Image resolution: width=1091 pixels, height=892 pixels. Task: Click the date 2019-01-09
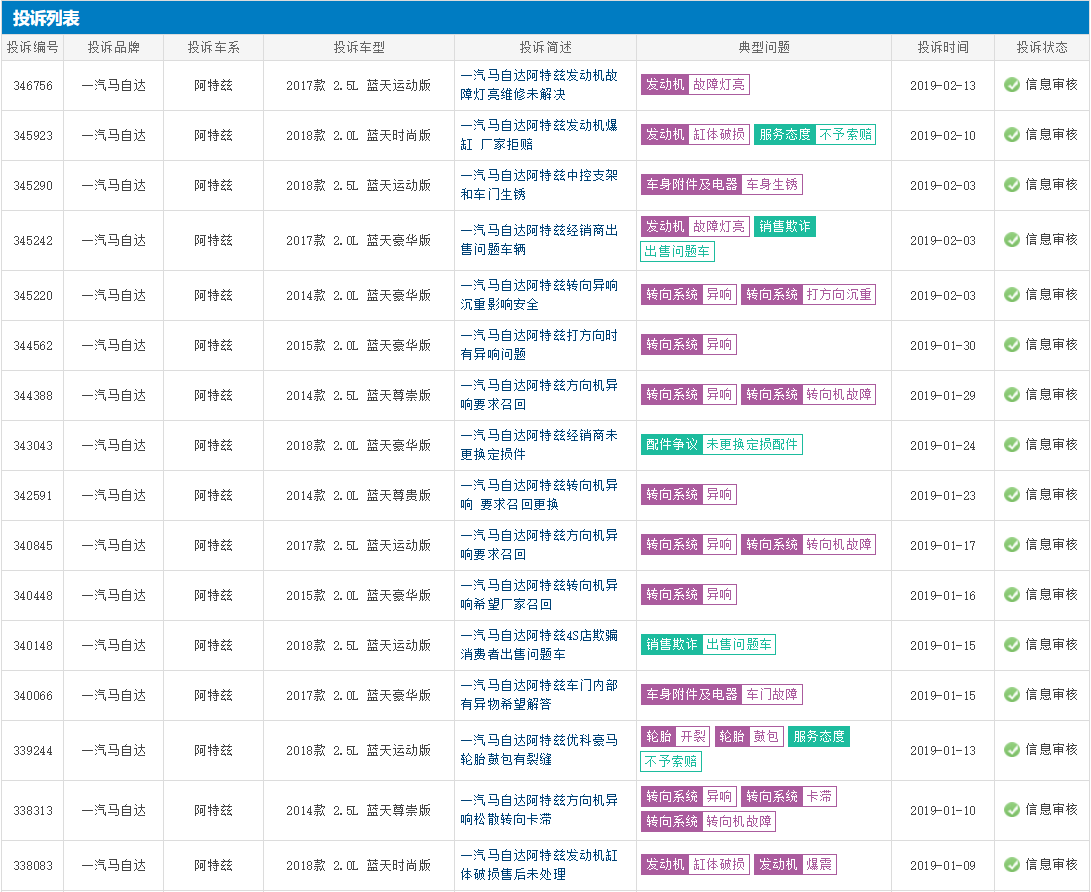tap(943, 866)
